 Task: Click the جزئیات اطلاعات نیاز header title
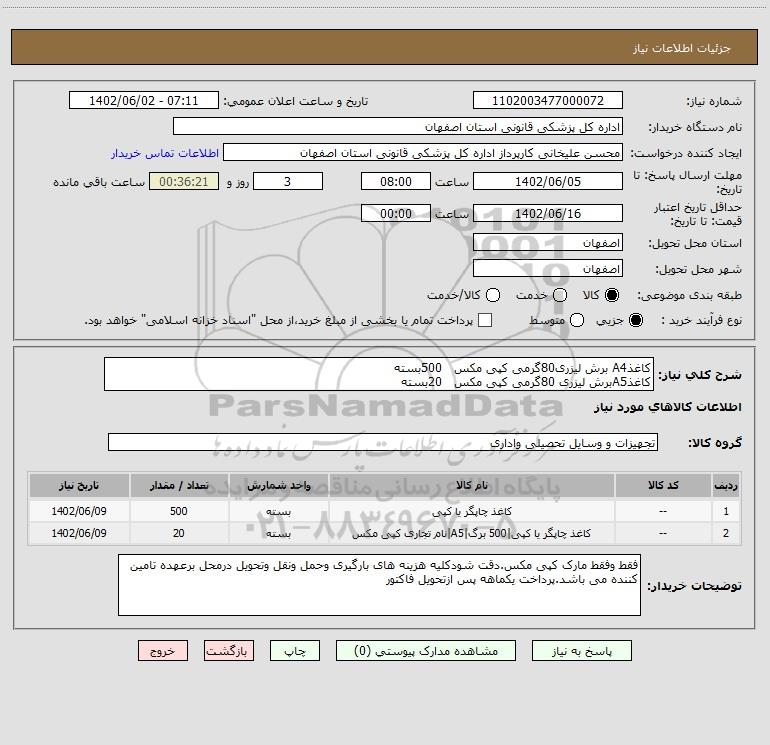(682, 48)
